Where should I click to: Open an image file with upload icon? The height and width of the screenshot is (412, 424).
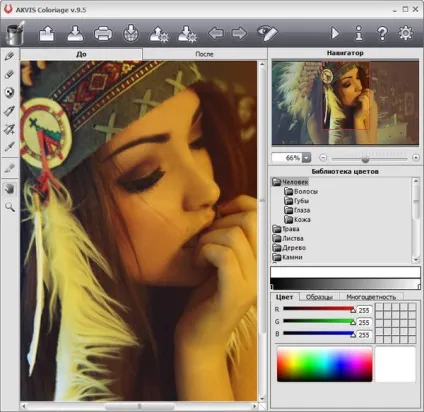(47, 34)
